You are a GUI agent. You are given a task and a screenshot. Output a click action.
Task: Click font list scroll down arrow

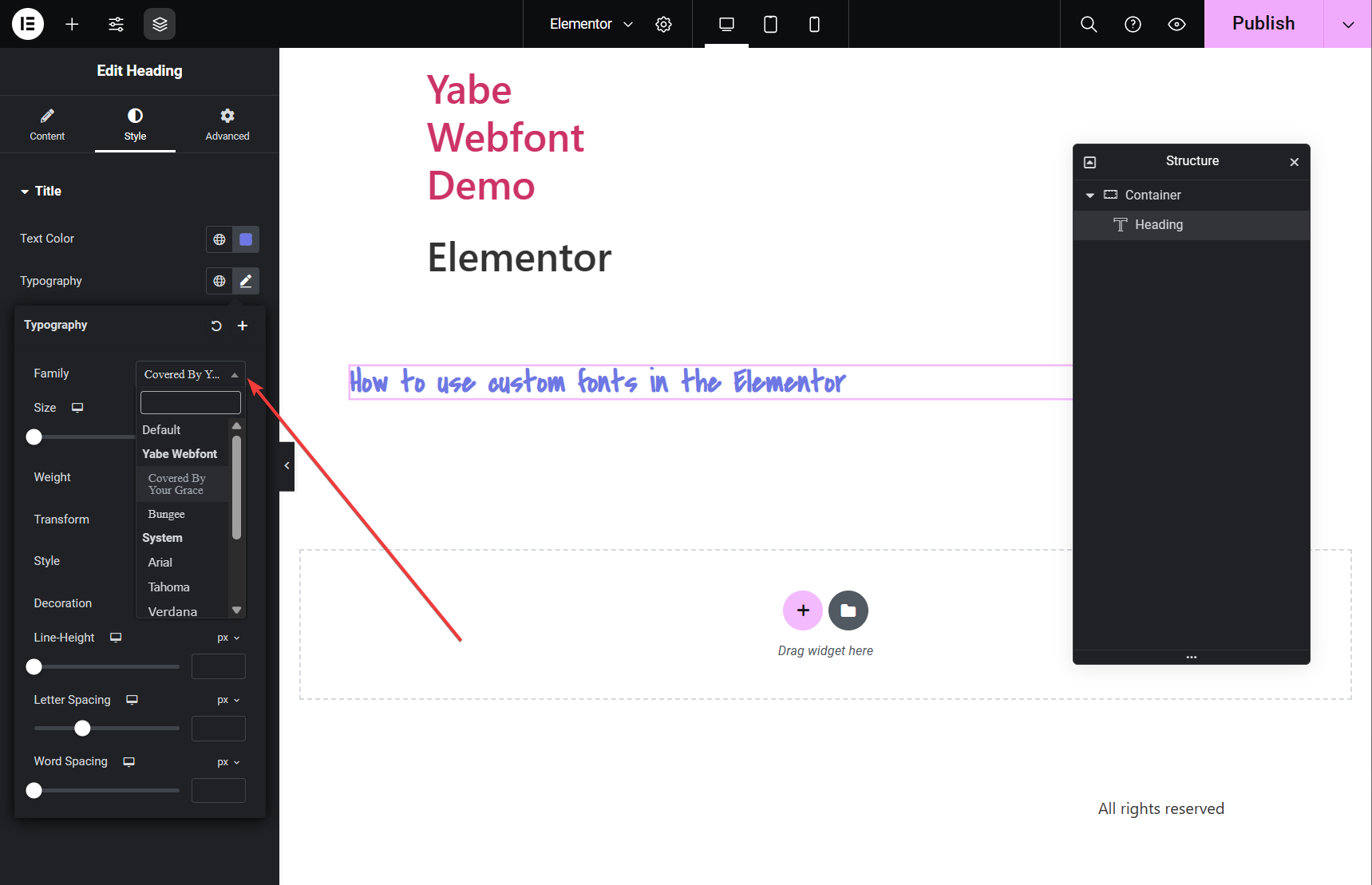pyautogui.click(x=236, y=610)
